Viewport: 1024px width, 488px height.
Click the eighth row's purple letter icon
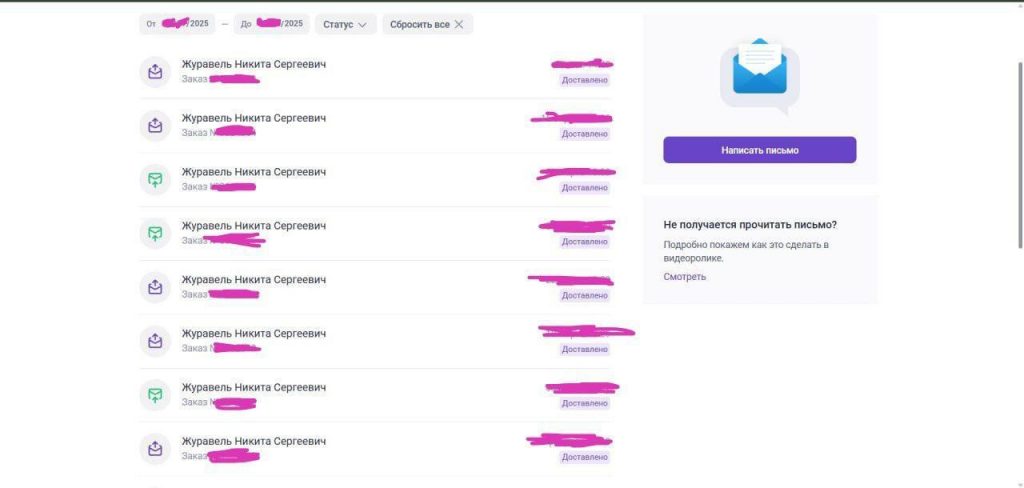(x=155, y=448)
